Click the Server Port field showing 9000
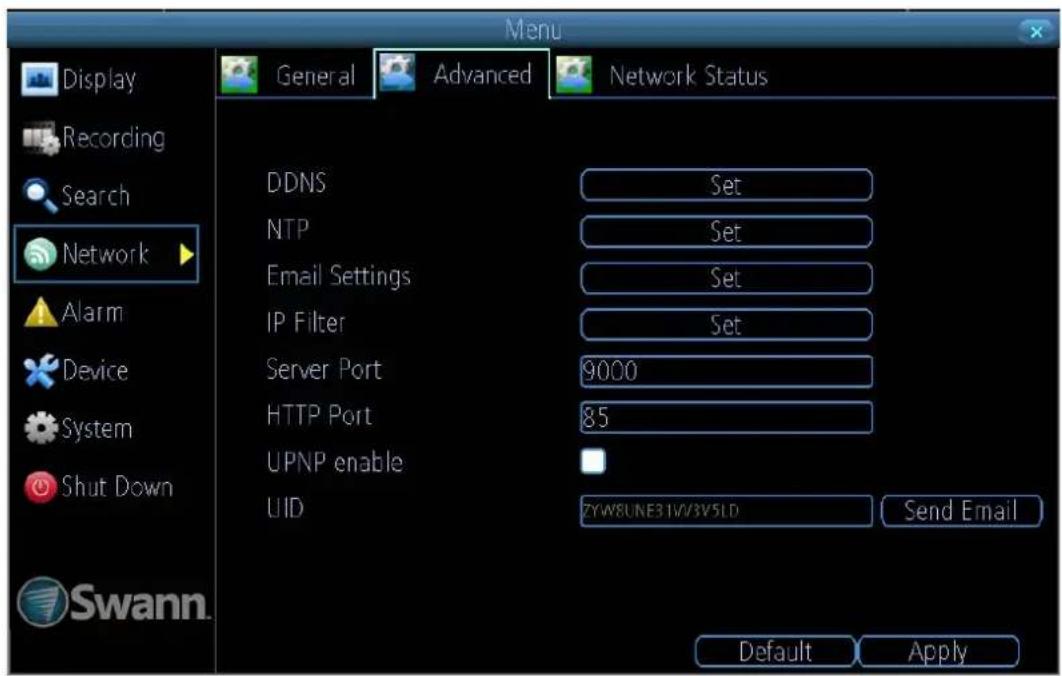The image size is (1062, 676). click(x=726, y=371)
